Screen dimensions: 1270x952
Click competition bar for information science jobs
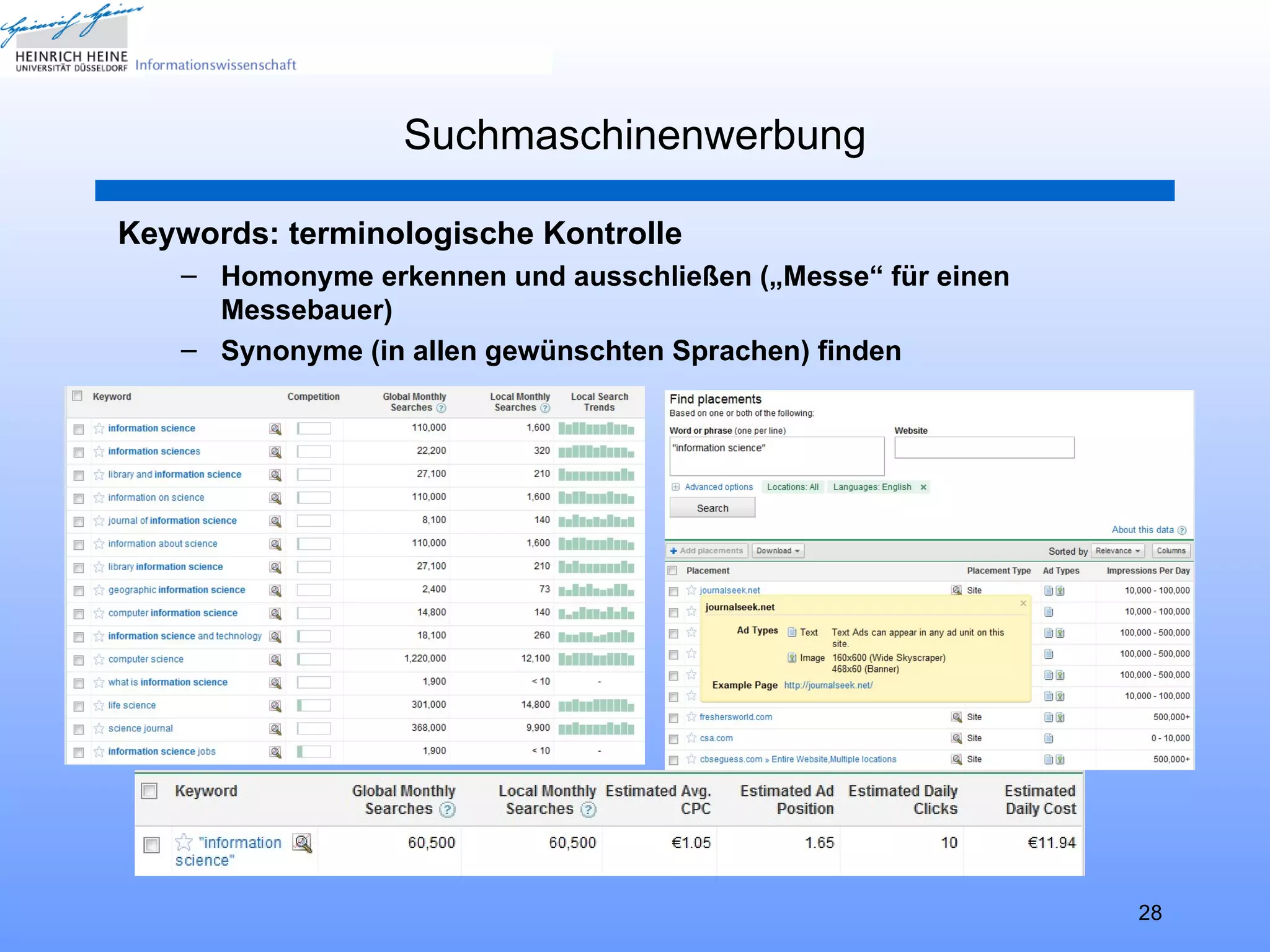(314, 752)
